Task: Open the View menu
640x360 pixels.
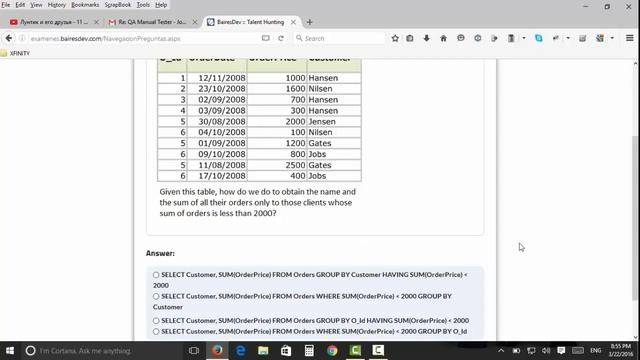Action: pyautogui.click(x=36, y=5)
